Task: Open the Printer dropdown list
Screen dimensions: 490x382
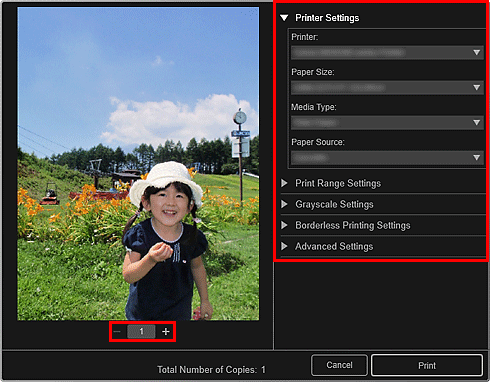Action: pyautogui.click(x=387, y=53)
